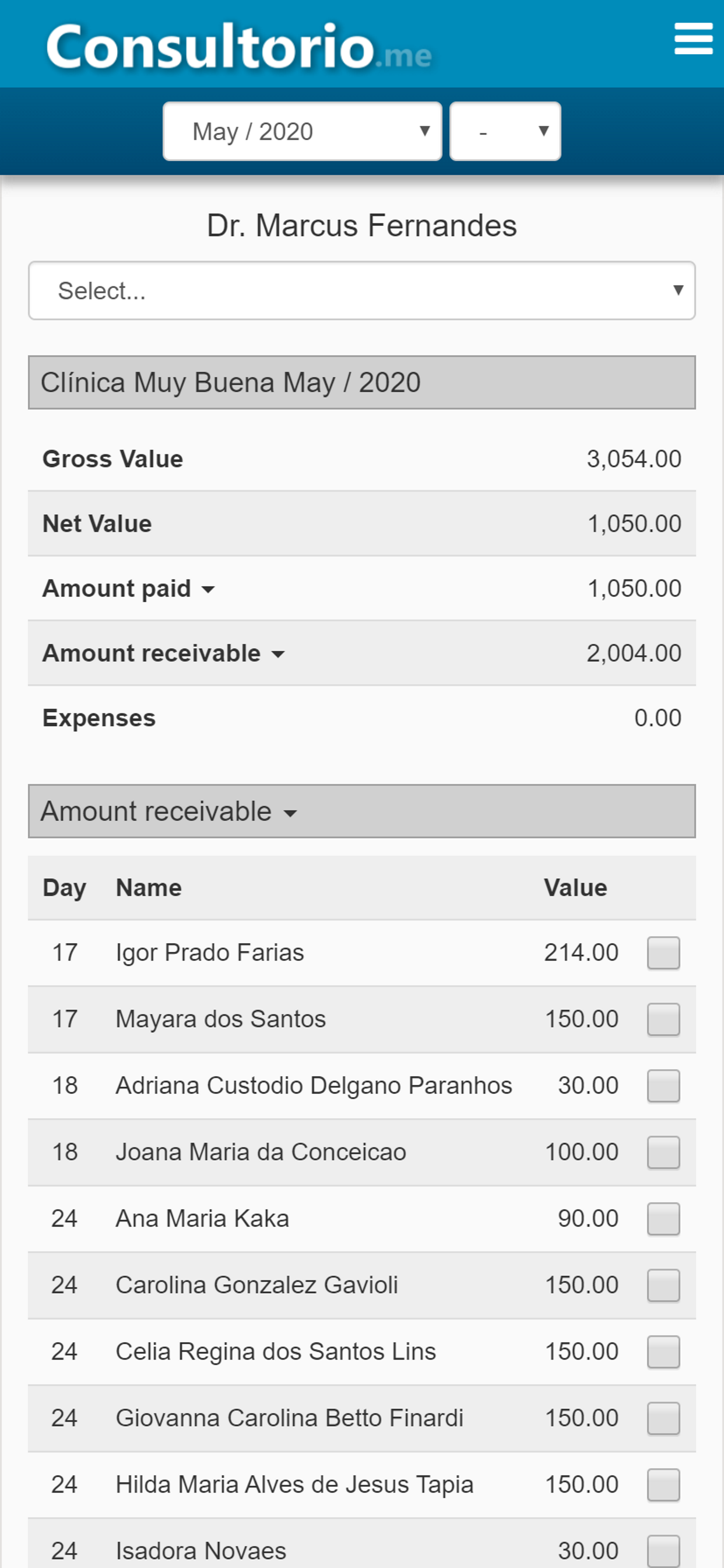724x1568 pixels.
Task: Check the box for Igor Prado Farias
Action: tap(663, 953)
